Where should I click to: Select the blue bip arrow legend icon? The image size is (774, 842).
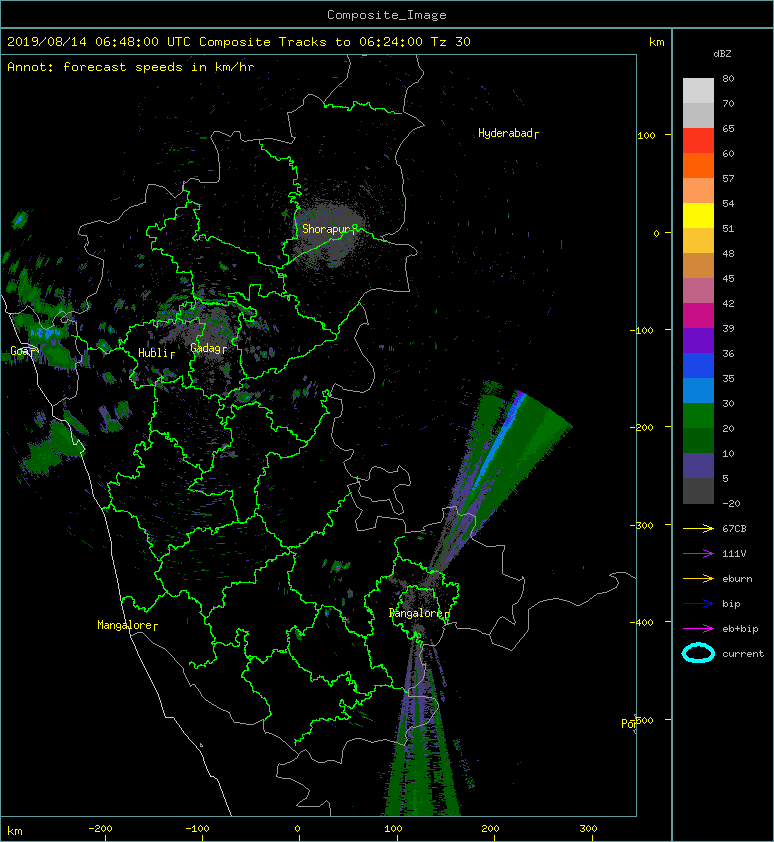coord(698,604)
